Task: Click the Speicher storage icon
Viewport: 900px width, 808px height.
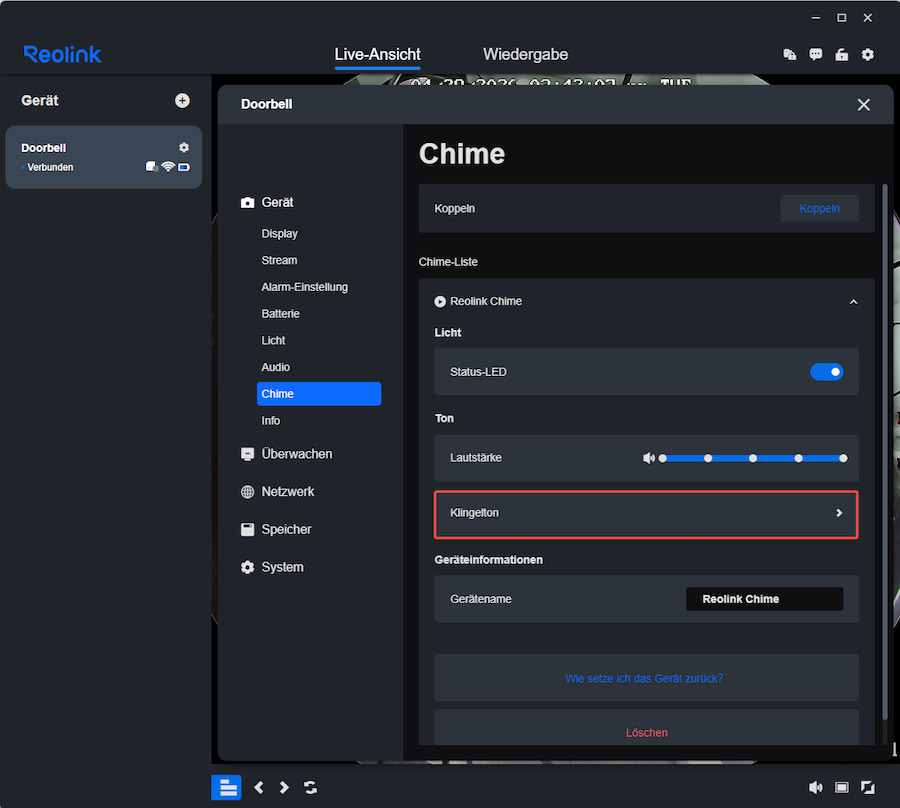Action: 247,530
